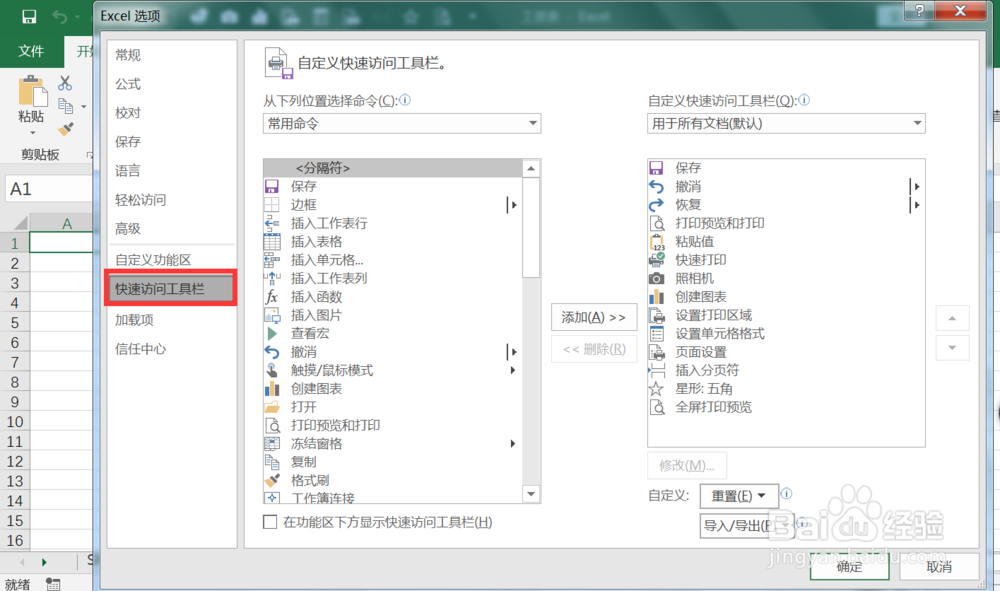
Task: Click 确定 to confirm options
Action: (x=849, y=566)
